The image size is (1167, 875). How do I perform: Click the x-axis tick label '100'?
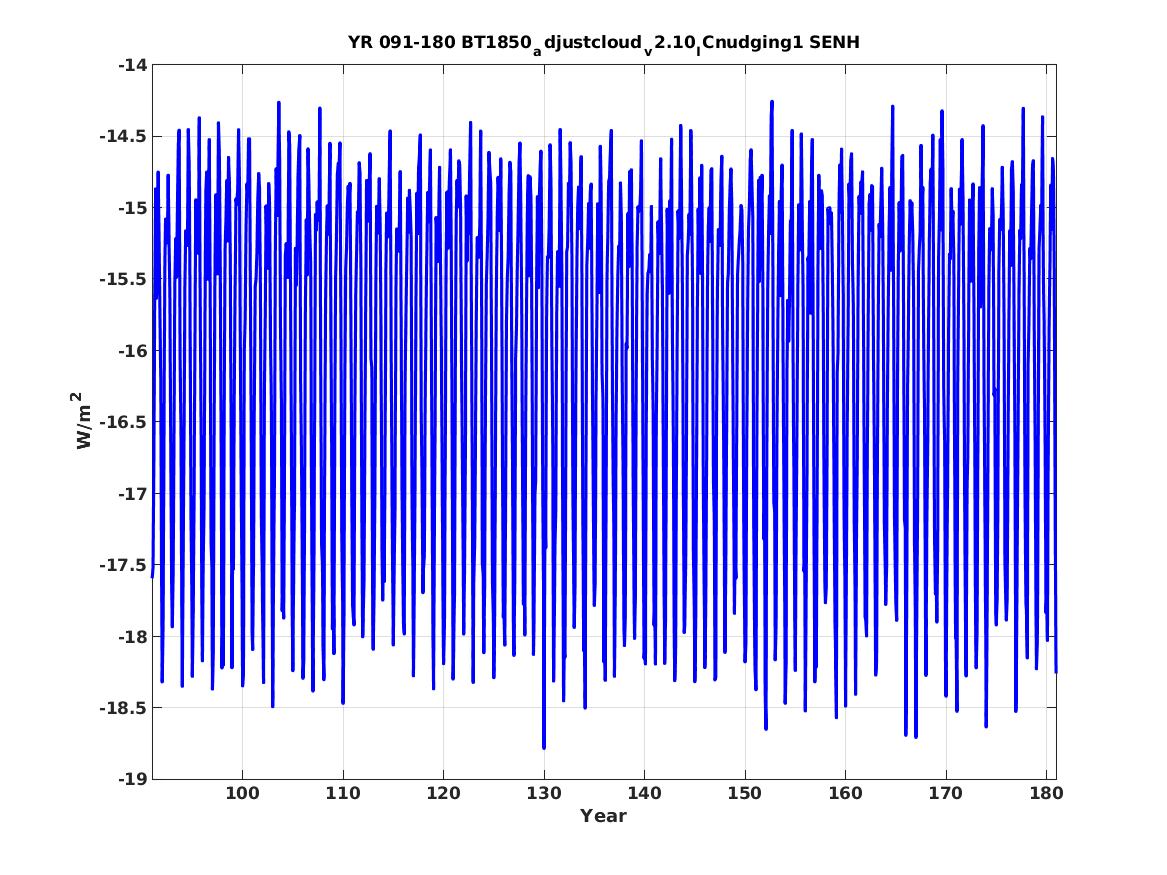pyautogui.click(x=242, y=793)
